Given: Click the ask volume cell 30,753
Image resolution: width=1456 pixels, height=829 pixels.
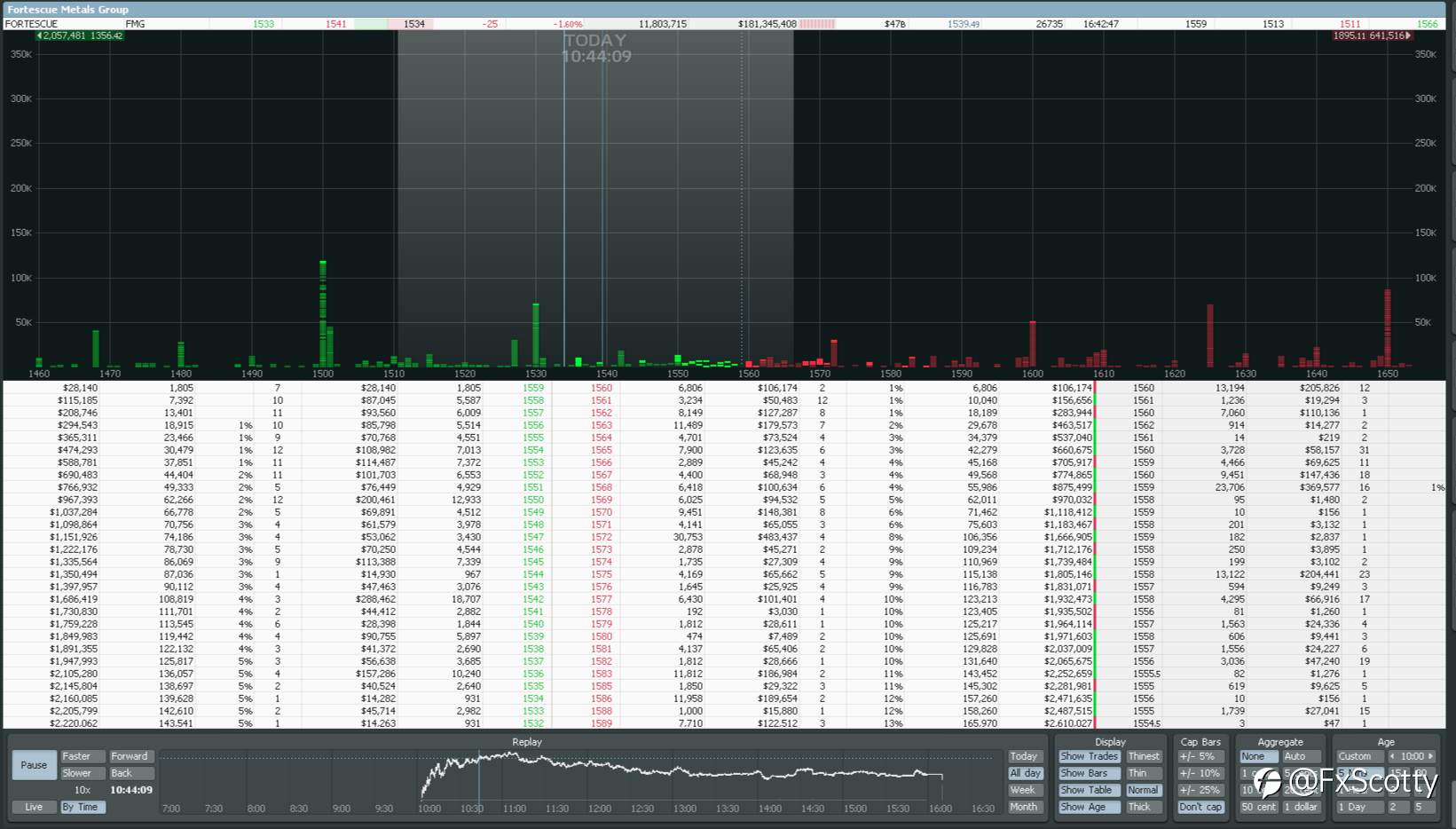Looking at the screenshot, I should pos(688,537).
